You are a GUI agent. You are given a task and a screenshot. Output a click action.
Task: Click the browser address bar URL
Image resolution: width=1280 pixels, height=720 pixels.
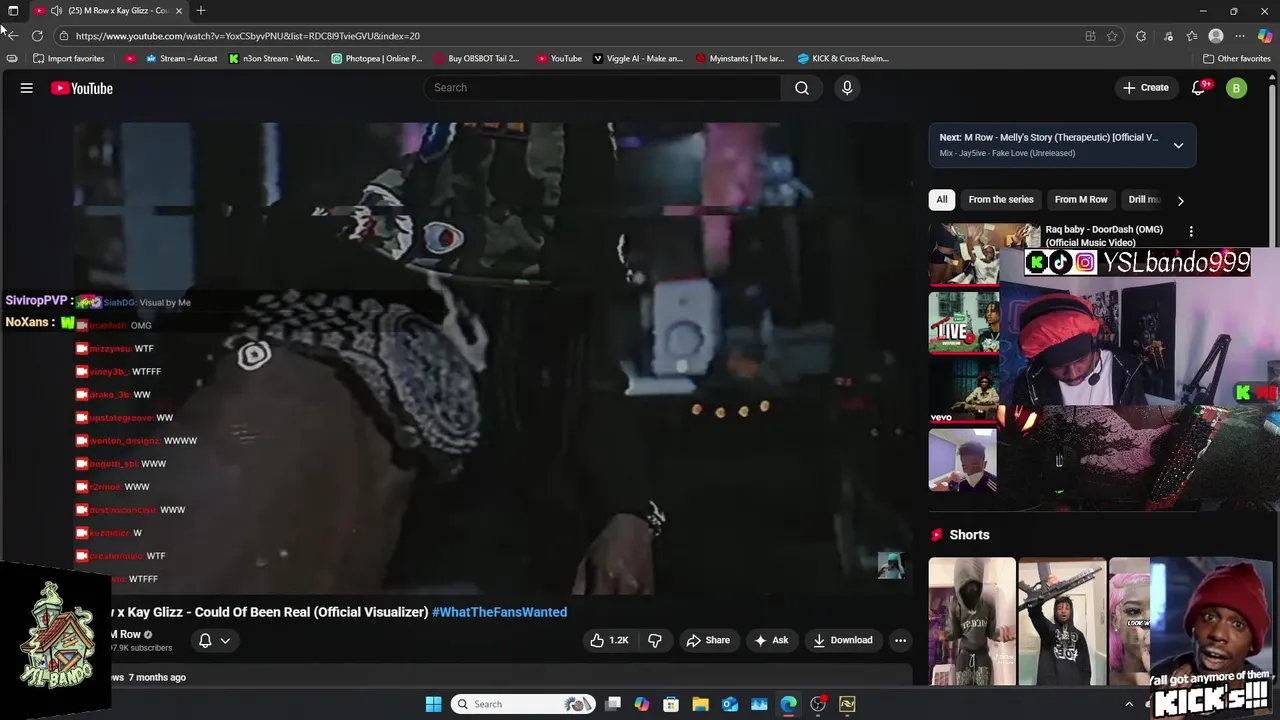[x=247, y=36]
